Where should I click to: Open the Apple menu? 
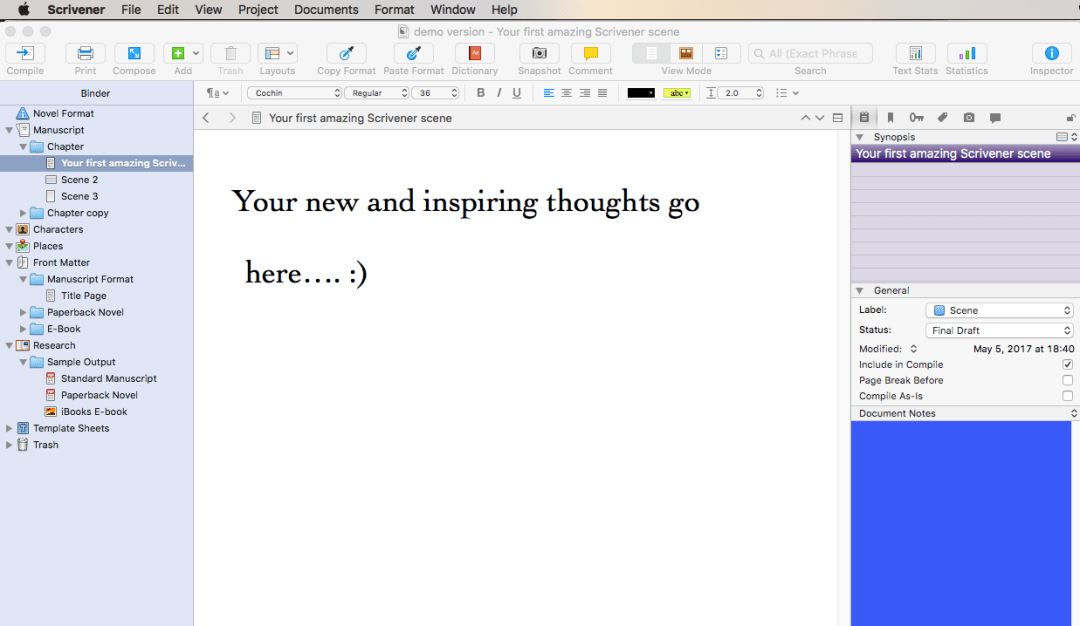pos(23,10)
